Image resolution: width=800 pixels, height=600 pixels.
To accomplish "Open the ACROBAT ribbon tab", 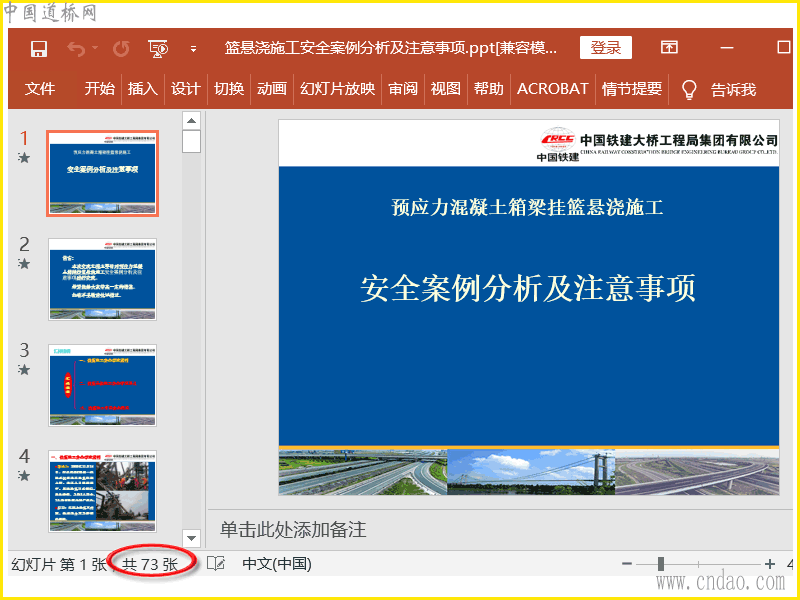I will click(553, 89).
